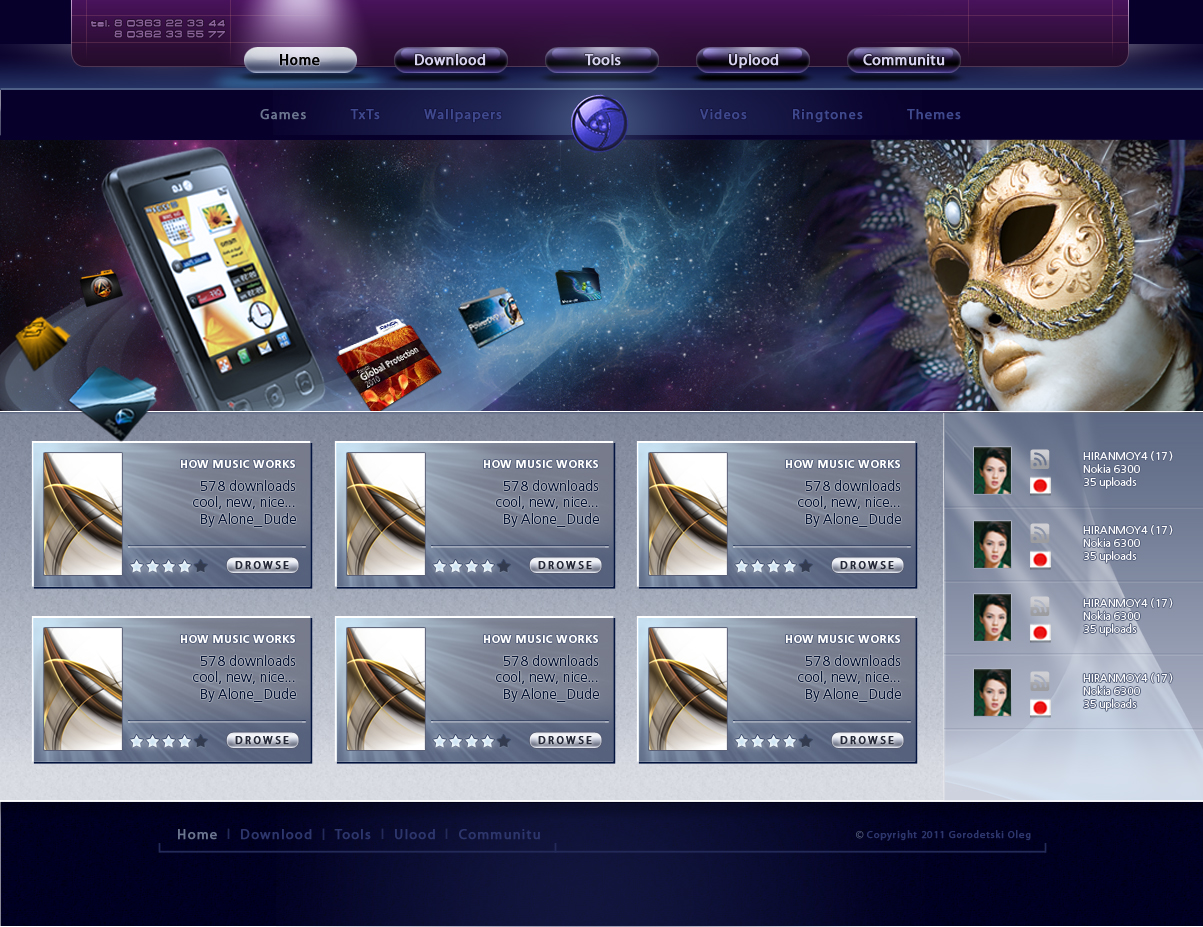Select the TxTs category
Image resolution: width=1203 pixels, height=927 pixels.
tap(365, 115)
